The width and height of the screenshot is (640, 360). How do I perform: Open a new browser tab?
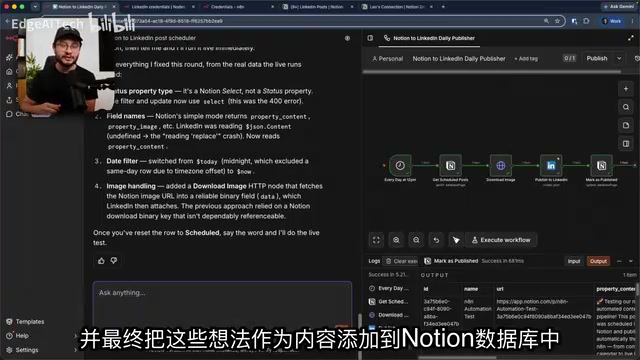coord(443,7)
